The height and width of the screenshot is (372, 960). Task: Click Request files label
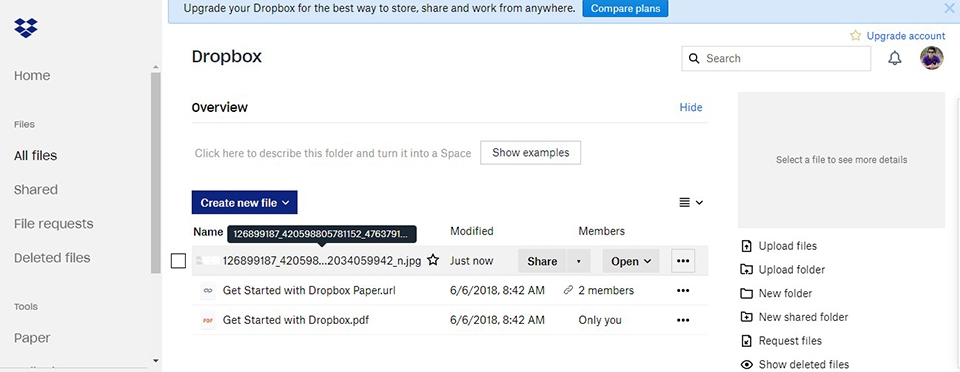pyautogui.click(x=790, y=341)
